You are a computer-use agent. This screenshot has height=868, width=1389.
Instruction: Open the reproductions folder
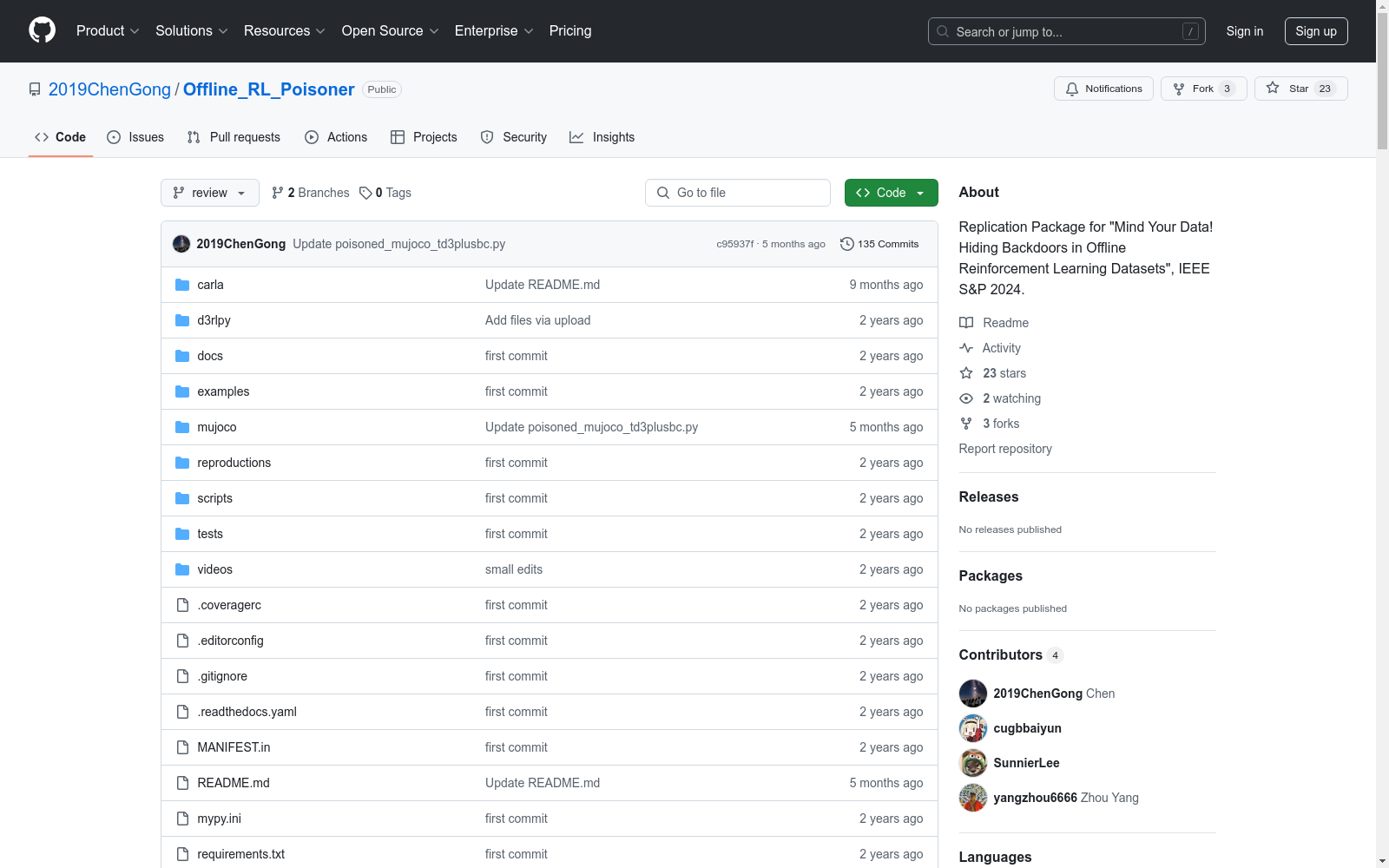(x=234, y=463)
